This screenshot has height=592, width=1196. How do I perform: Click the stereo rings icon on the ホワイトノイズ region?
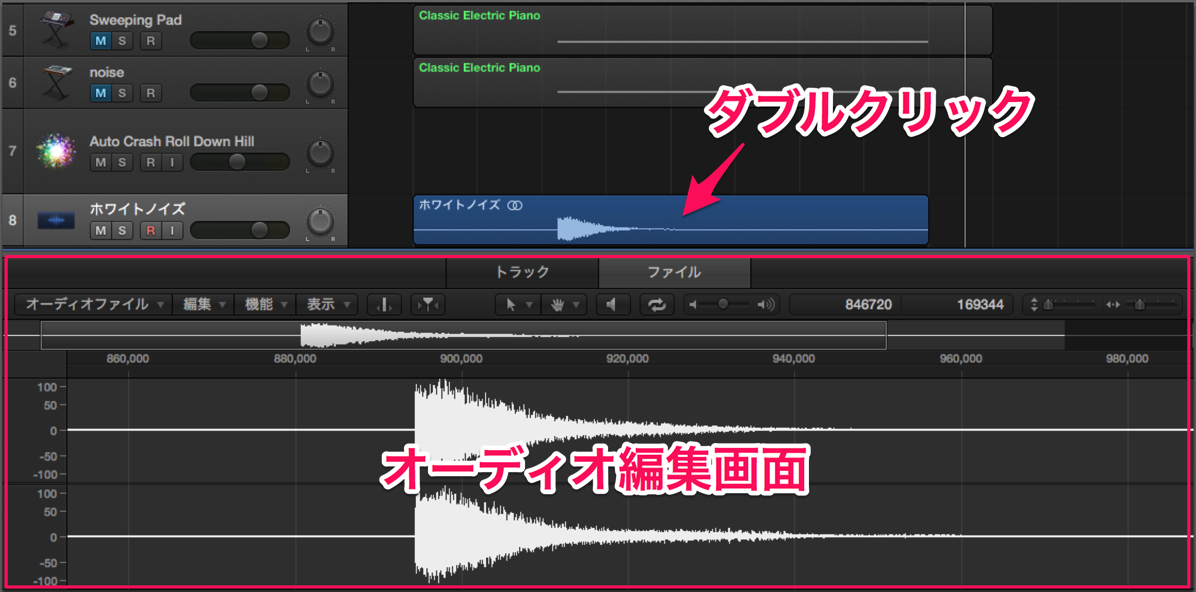(515, 205)
